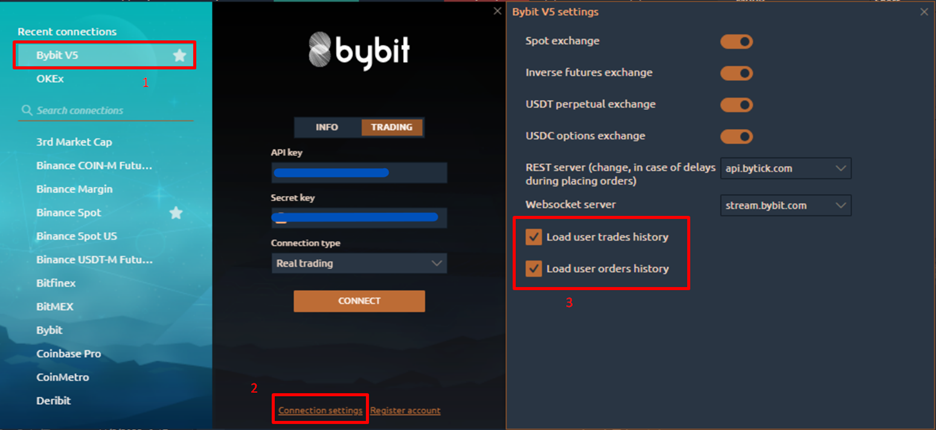Expand the Websocket server dropdown
Image resolution: width=936 pixels, height=430 pixels.
pyautogui.click(x=786, y=205)
